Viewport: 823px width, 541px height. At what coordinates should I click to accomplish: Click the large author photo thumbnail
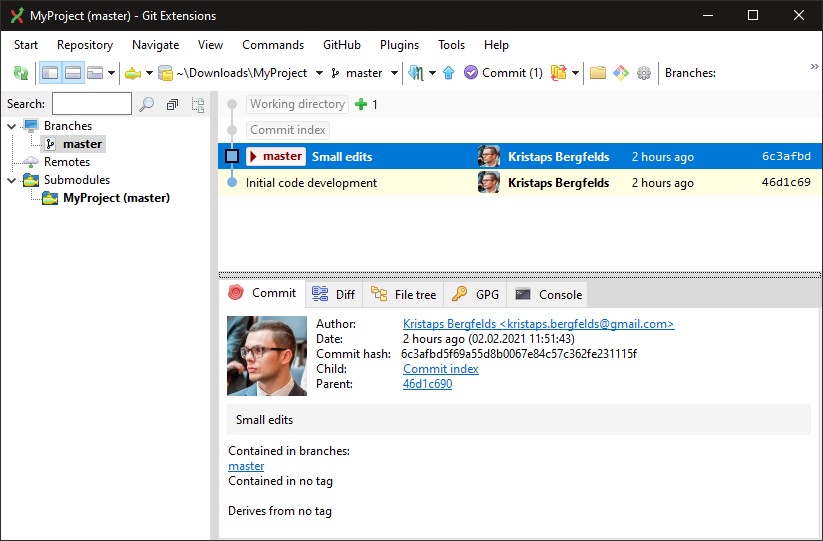(267, 356)
